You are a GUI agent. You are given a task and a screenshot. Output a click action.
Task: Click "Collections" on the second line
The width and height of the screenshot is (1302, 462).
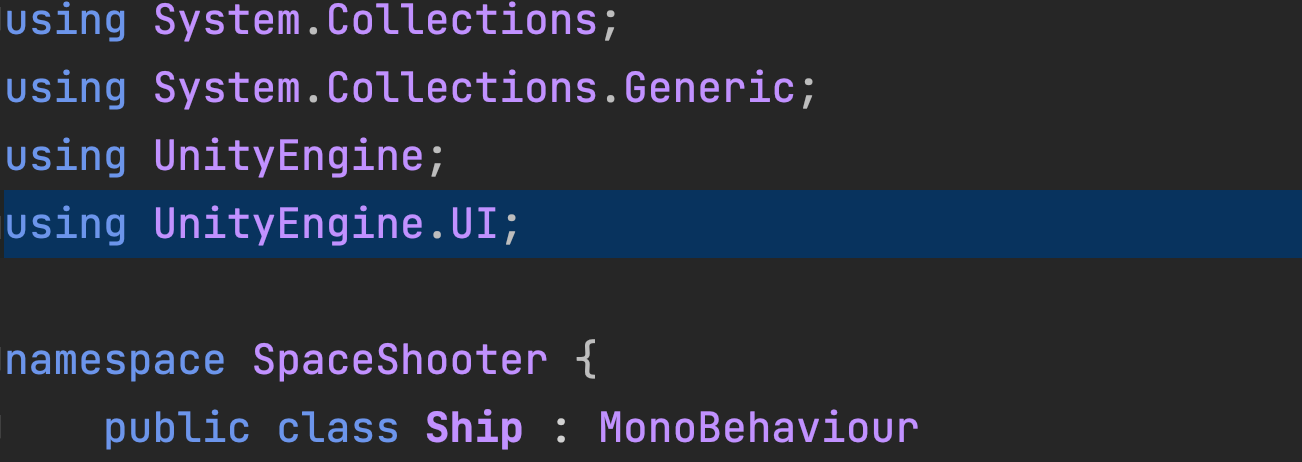(x=462, y=89)
